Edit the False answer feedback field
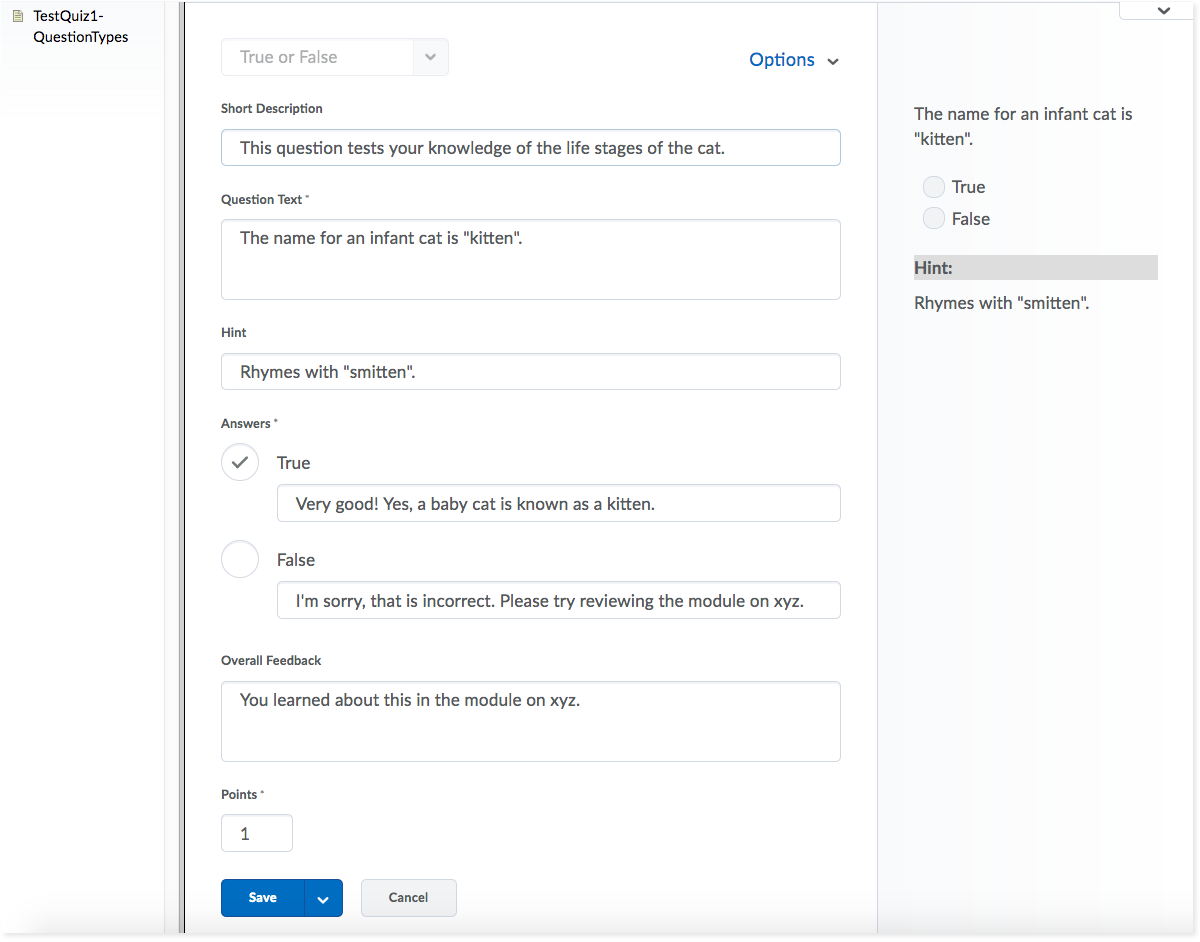1200x942 pixels. click(558, 601)
